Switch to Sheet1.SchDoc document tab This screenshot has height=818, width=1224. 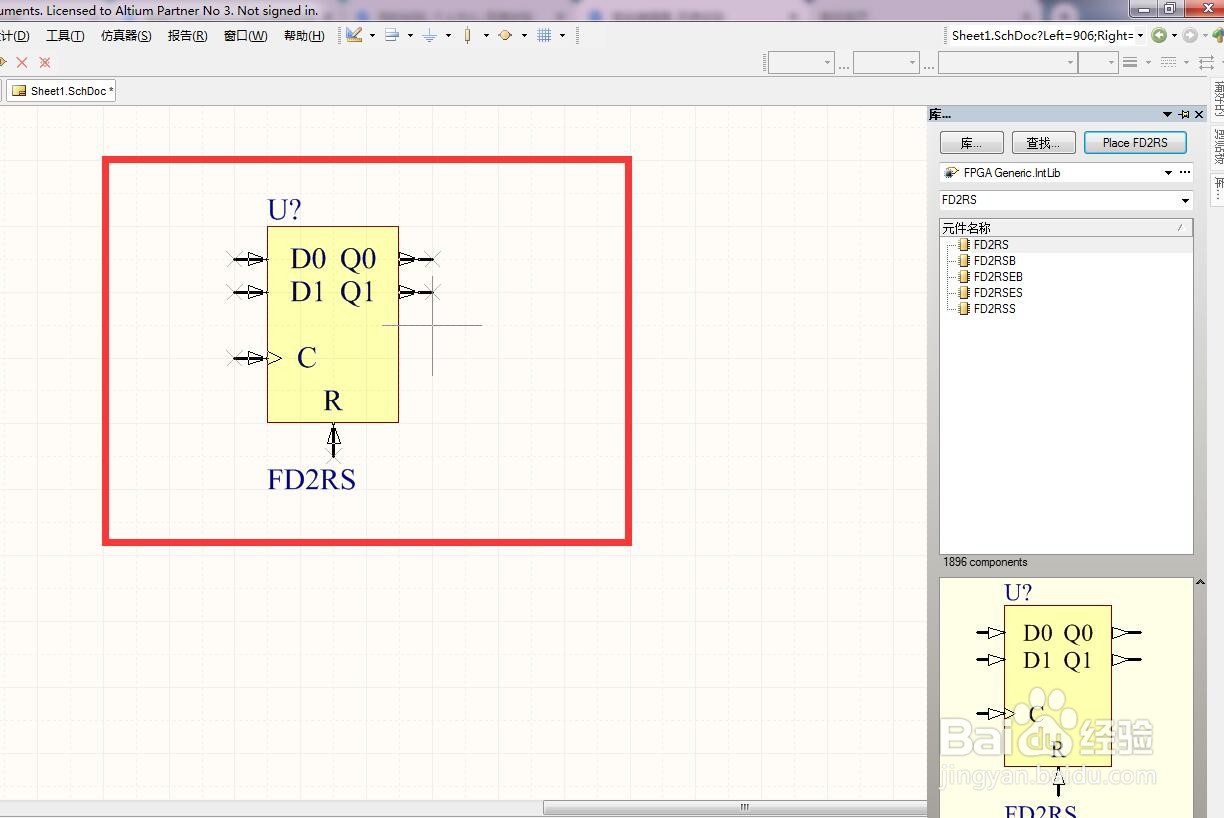(62, 91)
